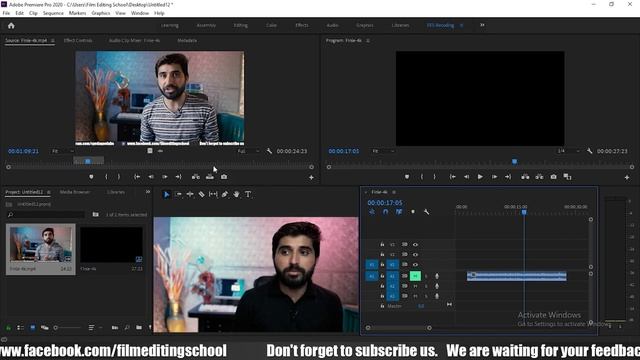Open Source panel menu icon
The image size is (640, 360).
[x=52, y=40]
